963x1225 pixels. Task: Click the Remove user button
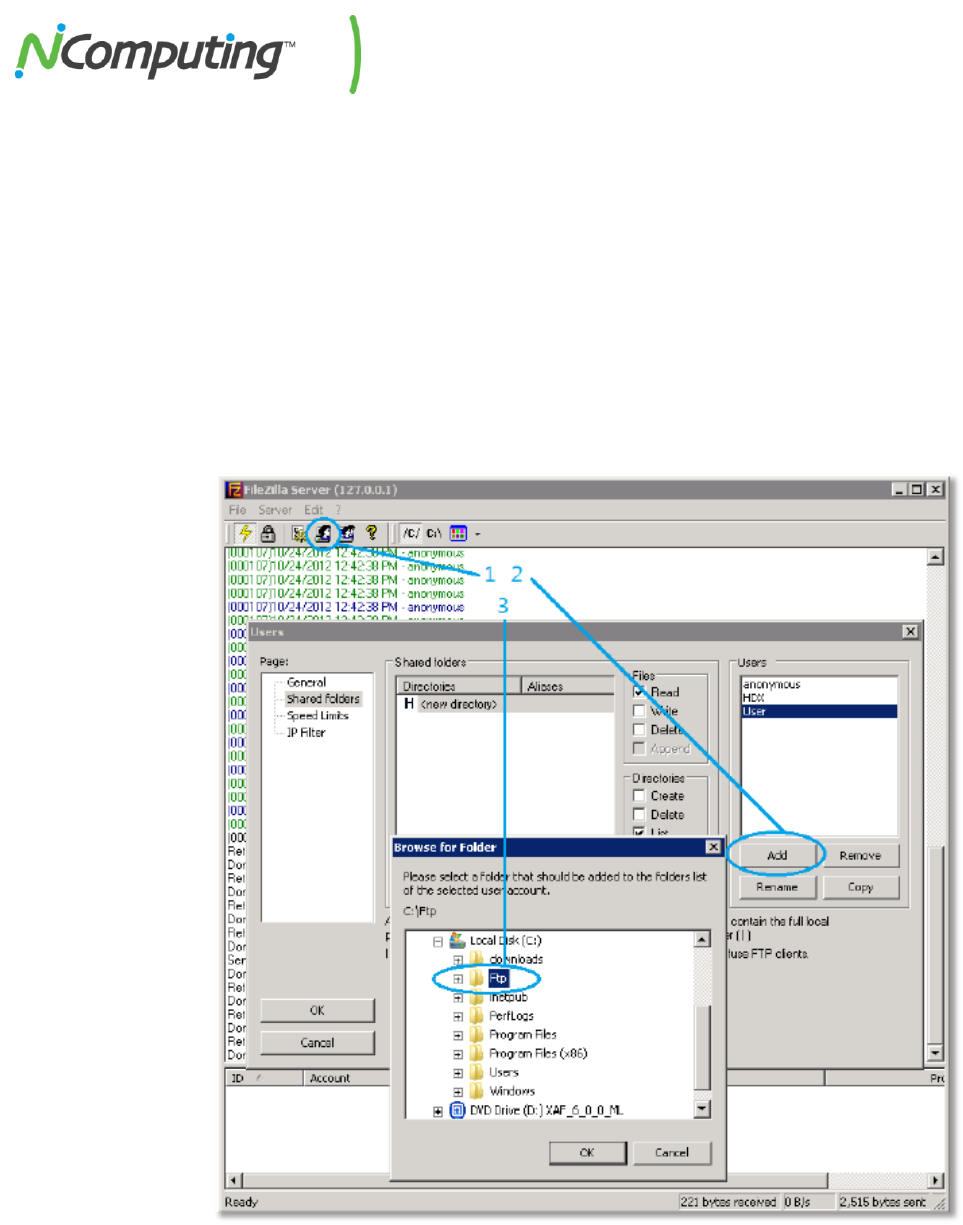coord(859,856)
